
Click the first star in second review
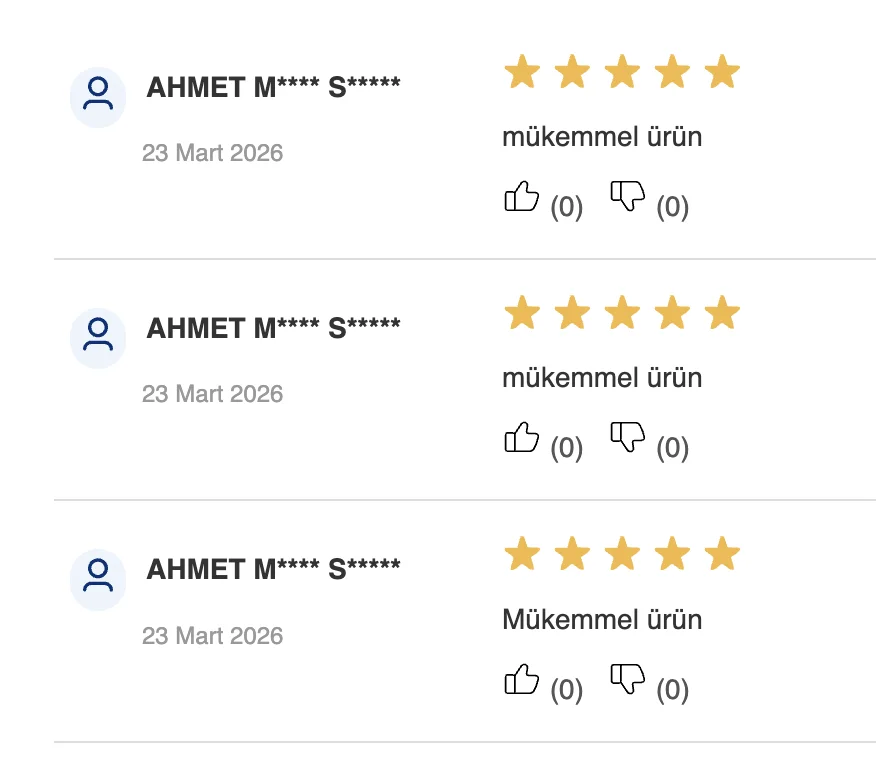point(522,314)
